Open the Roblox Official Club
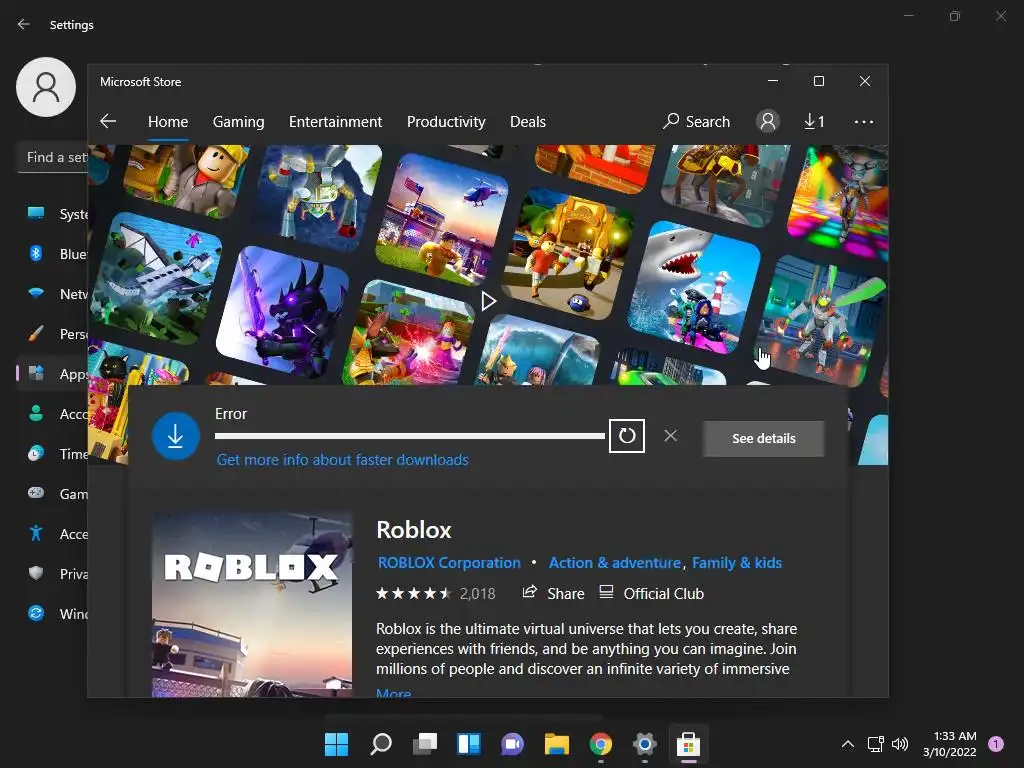This screenshot has width=1024, height=768. (x=651, y=593)
